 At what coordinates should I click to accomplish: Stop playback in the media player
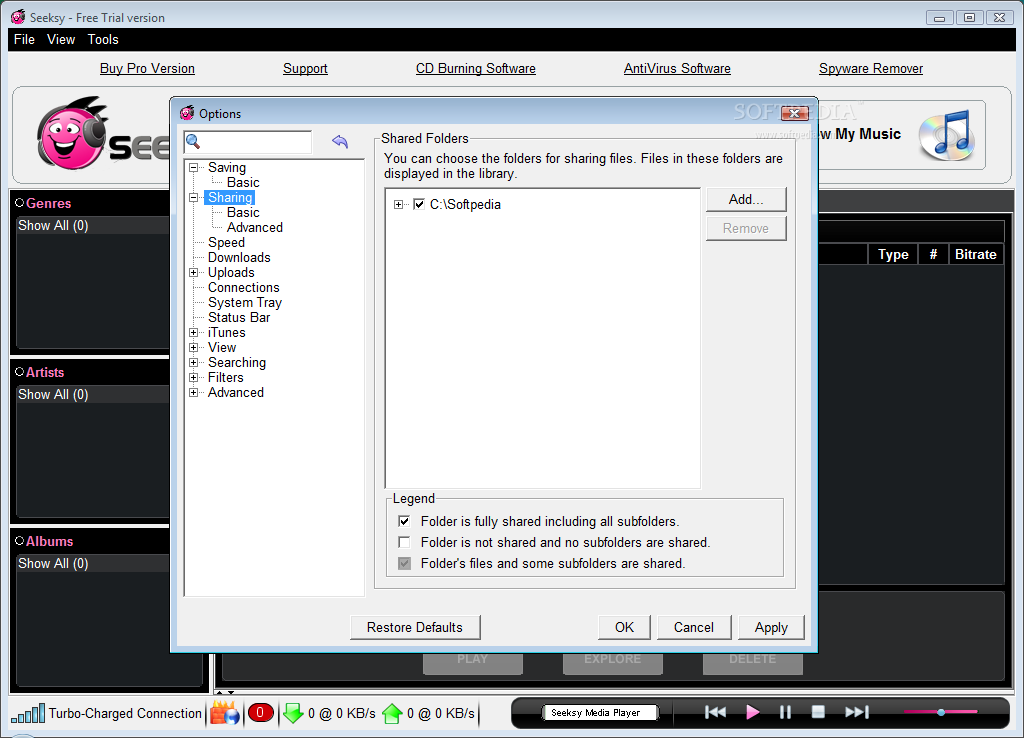(818, 712)
